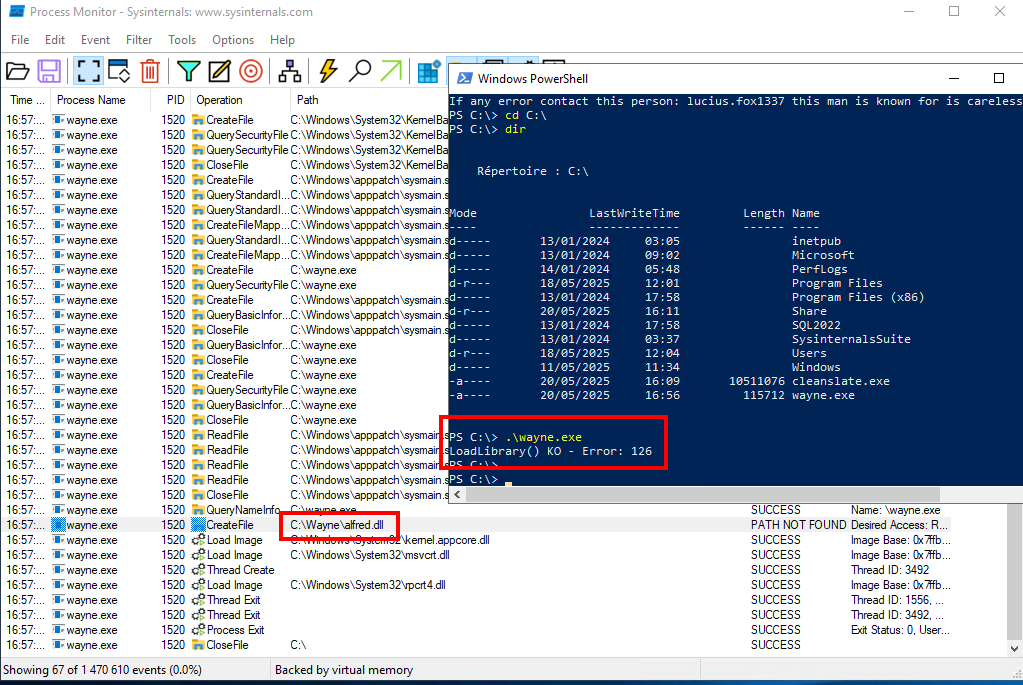The width and height of the screenshot is (1023, 685).
Task: Select the C:\Wayne\alfred.dll path cell
Action: pyautogui.click(x=337, y=525)
